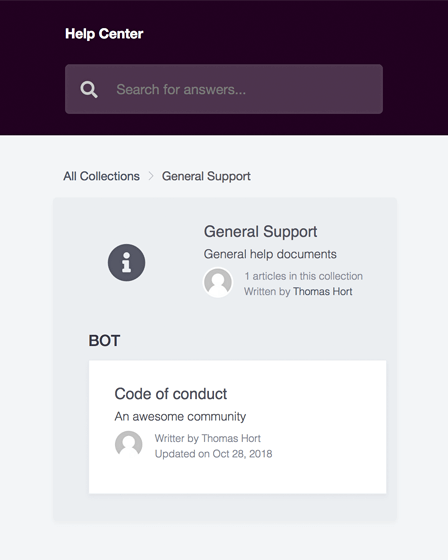Click the BOT section heading
This screenshot has width=448, height=560.
(x=104, y=341)
